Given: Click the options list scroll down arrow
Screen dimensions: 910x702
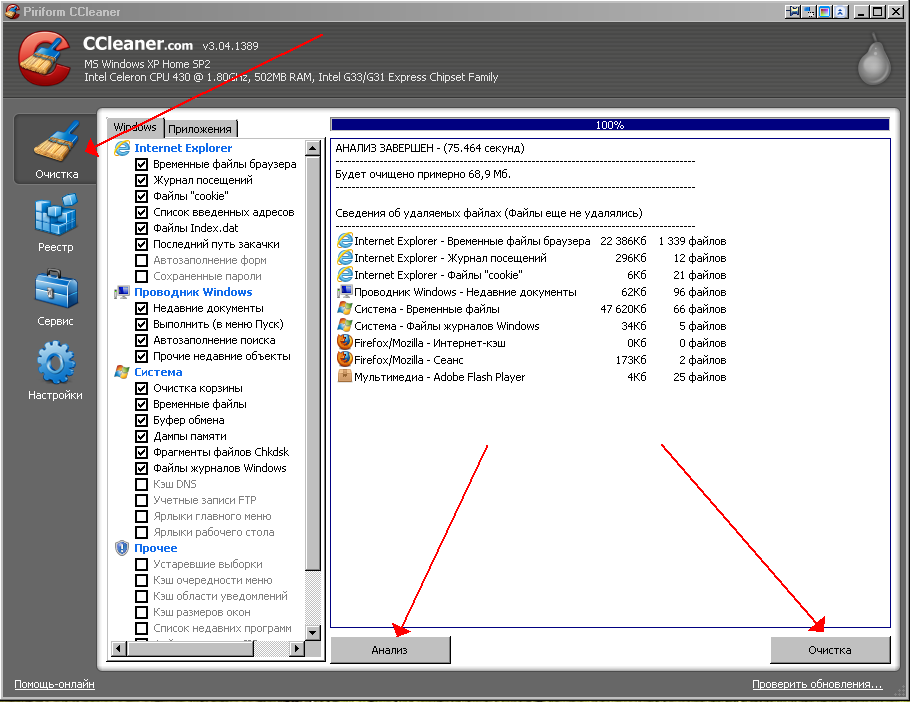Looking at the screenshot, I should (x=313, y=632).
